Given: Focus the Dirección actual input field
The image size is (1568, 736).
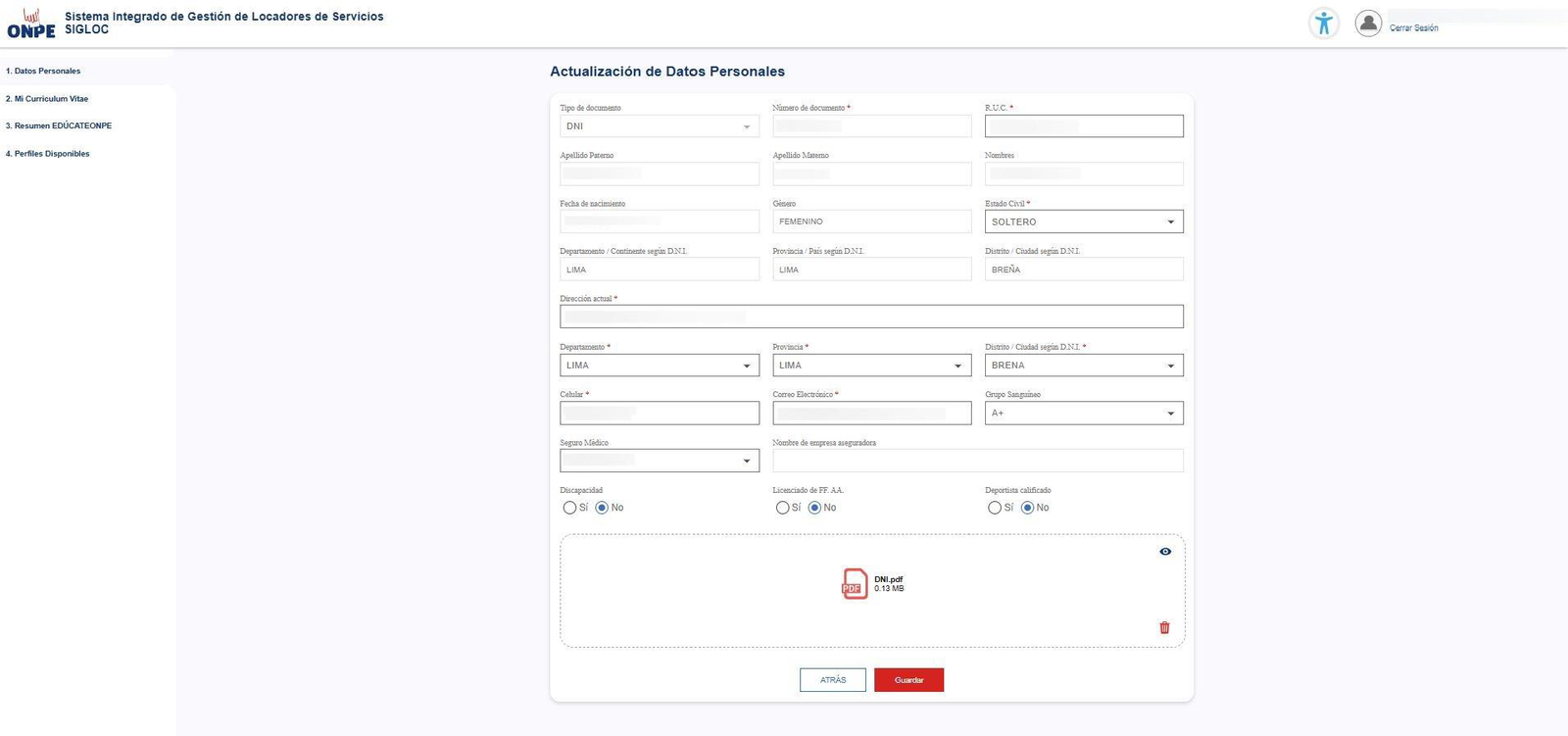Looking at the screenshot, I should (872, 317).
